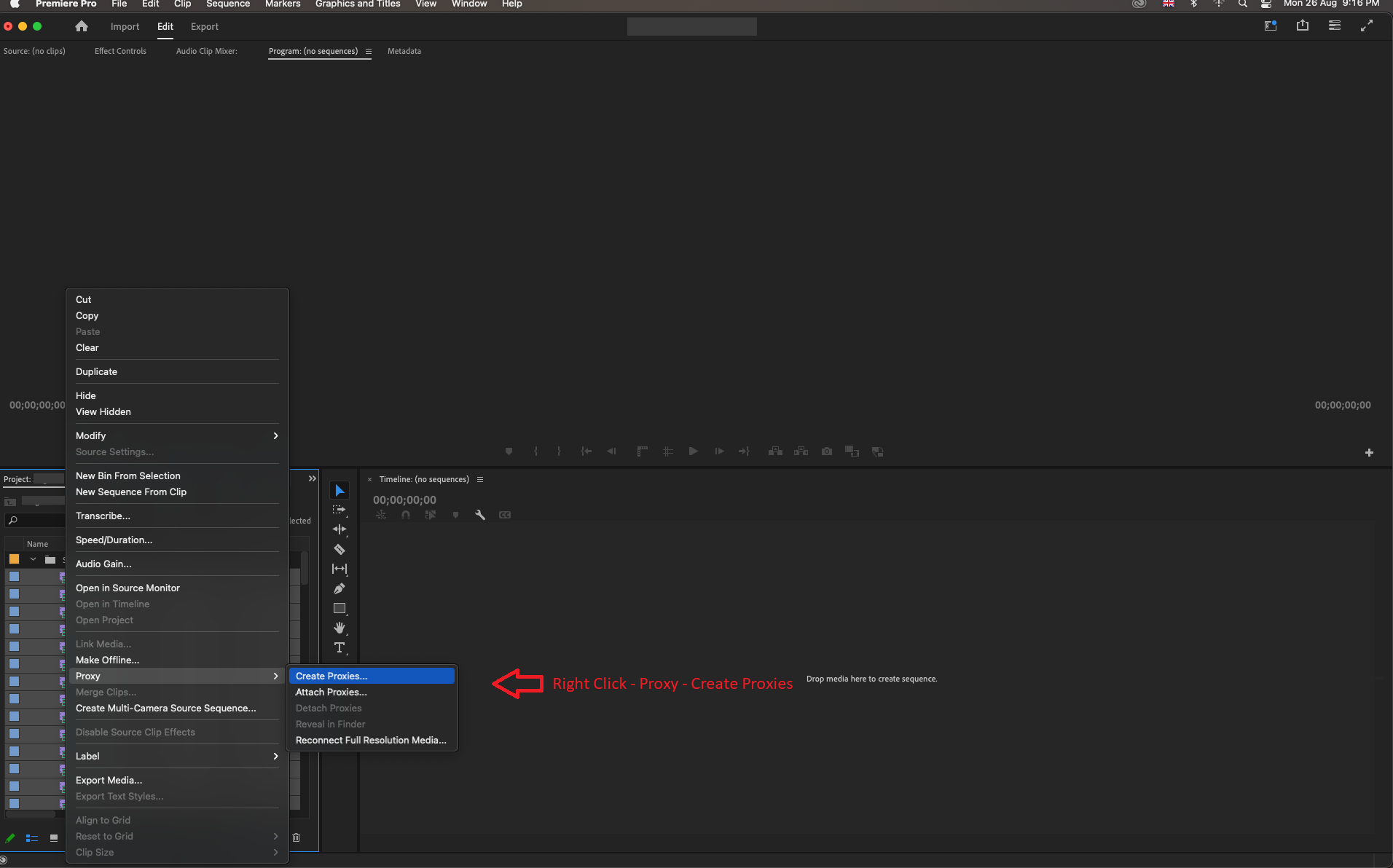Click Project panel search field

tap(35, 520)
